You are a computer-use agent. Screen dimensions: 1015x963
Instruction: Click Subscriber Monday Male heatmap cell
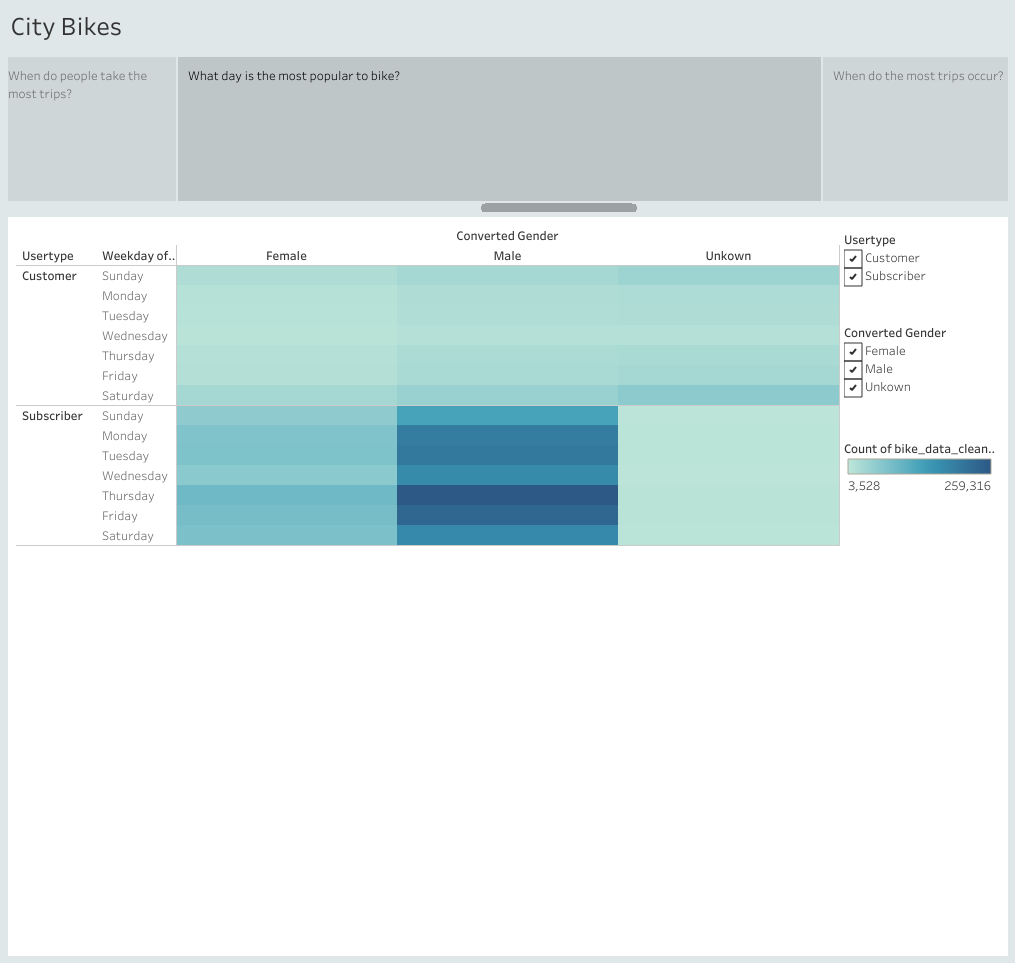pos(508,436)
